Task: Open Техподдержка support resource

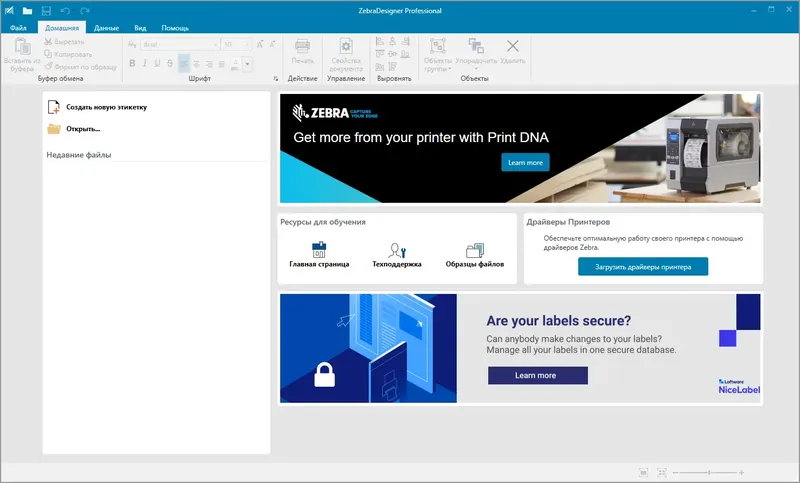Action: 397,255
